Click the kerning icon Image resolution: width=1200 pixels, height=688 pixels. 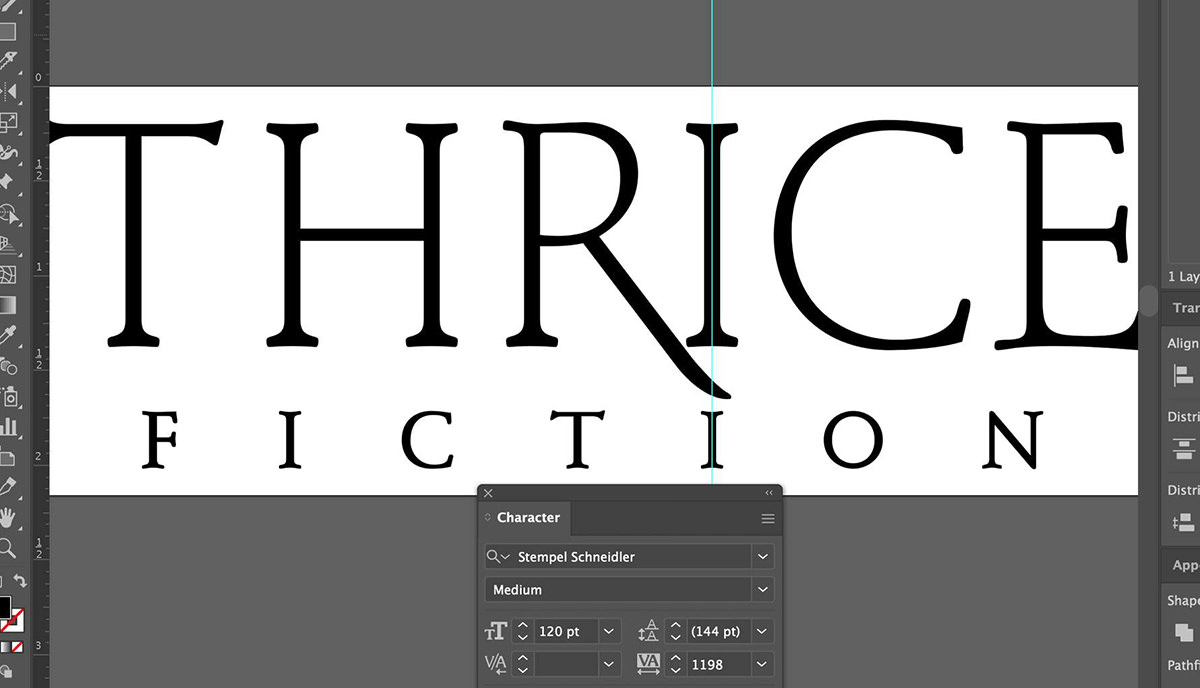(496, 664)
